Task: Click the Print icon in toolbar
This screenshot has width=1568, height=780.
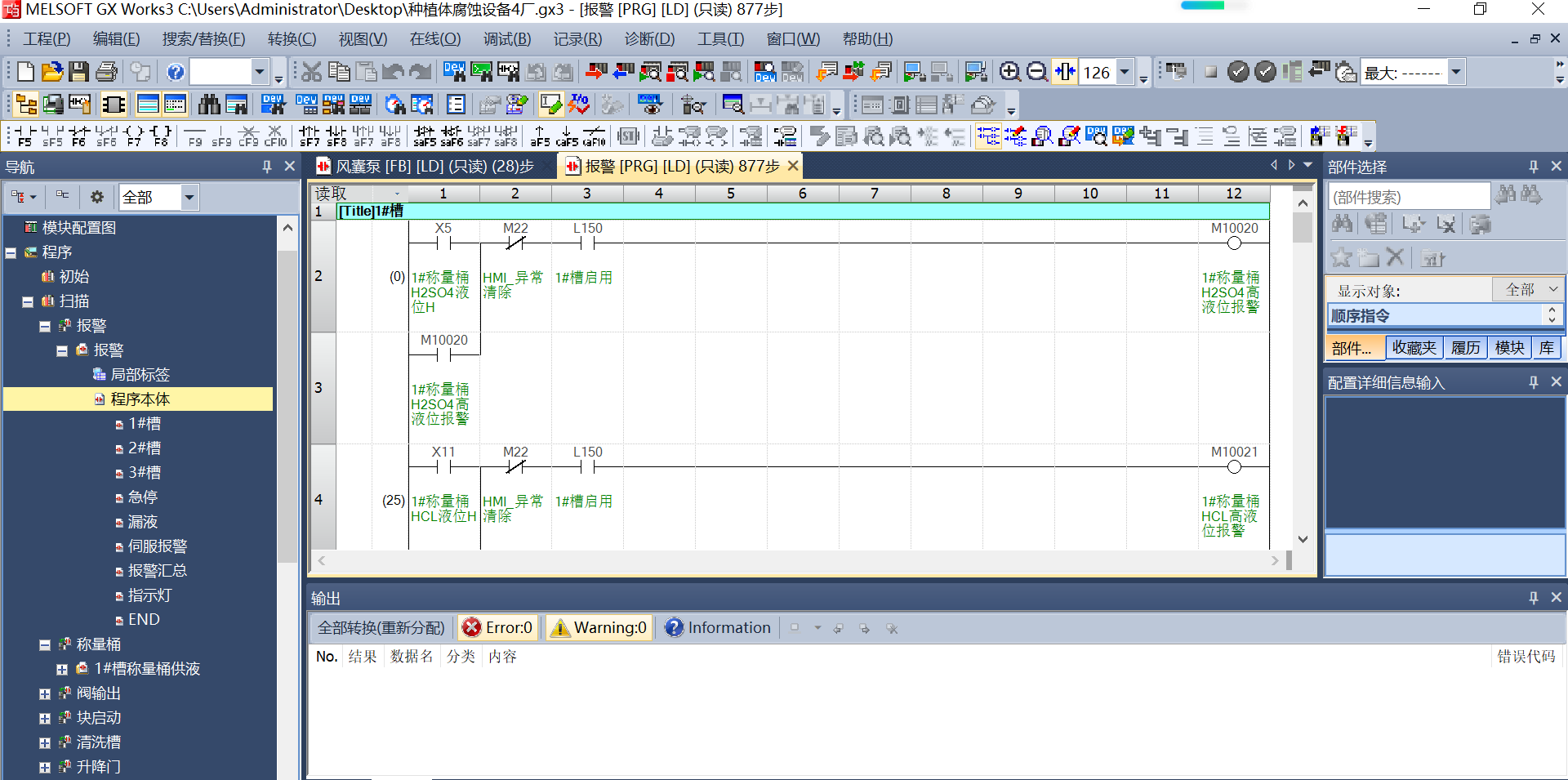Action: tap(106, 72)
